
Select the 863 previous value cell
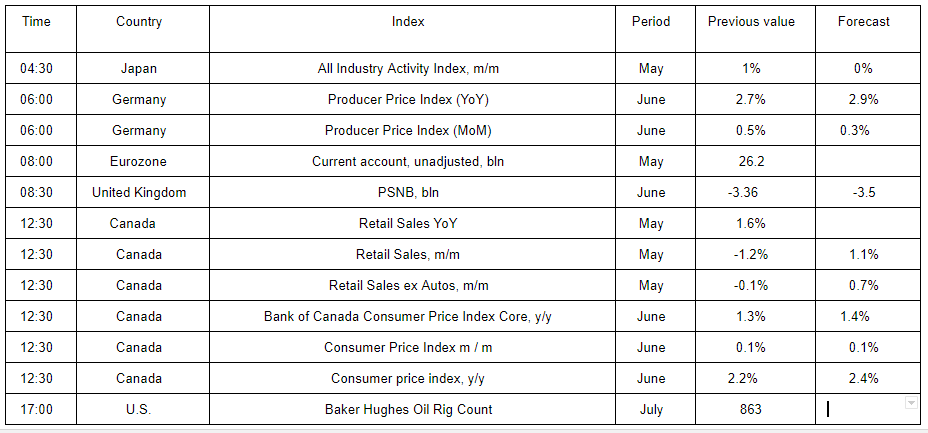pyautogui.click(x=751, y=409)
